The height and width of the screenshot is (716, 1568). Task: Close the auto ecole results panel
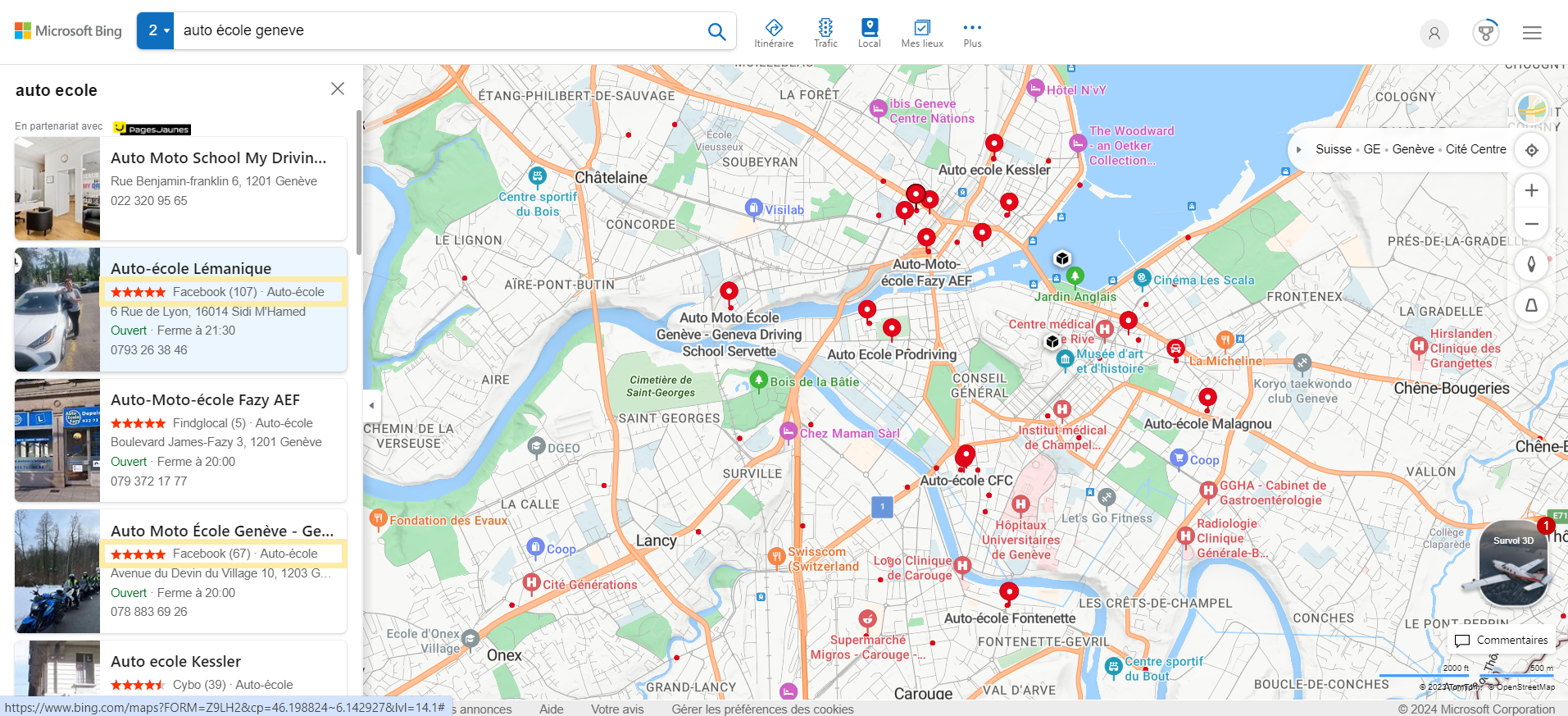pos(338,89)
